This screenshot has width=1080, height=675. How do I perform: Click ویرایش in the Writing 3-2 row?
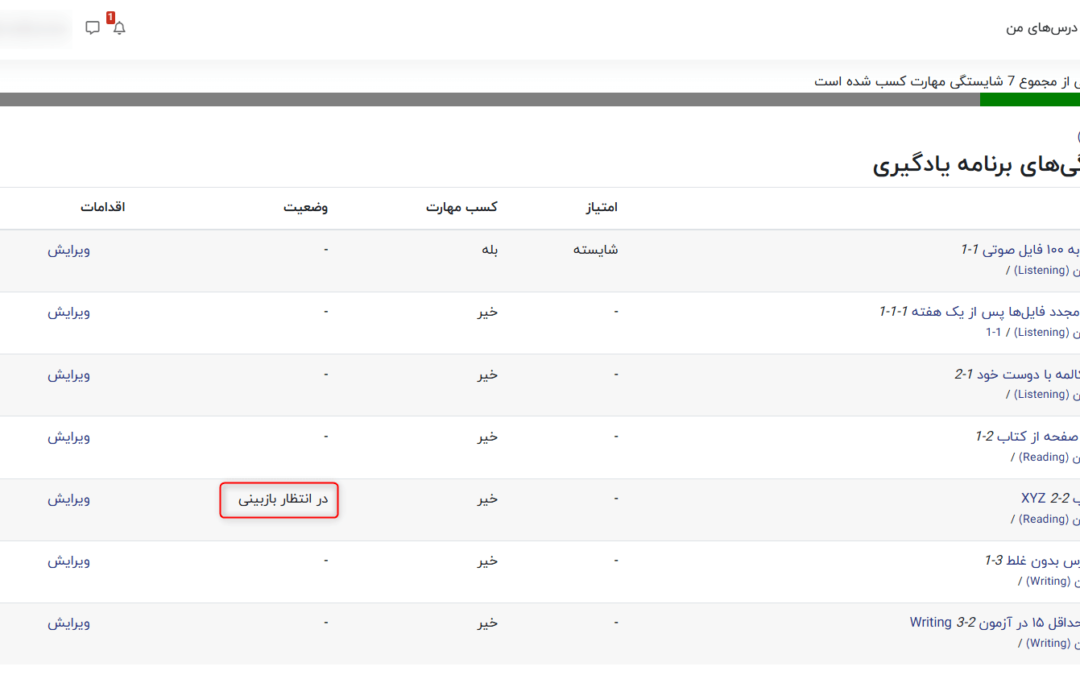click(x=69, y=622)
